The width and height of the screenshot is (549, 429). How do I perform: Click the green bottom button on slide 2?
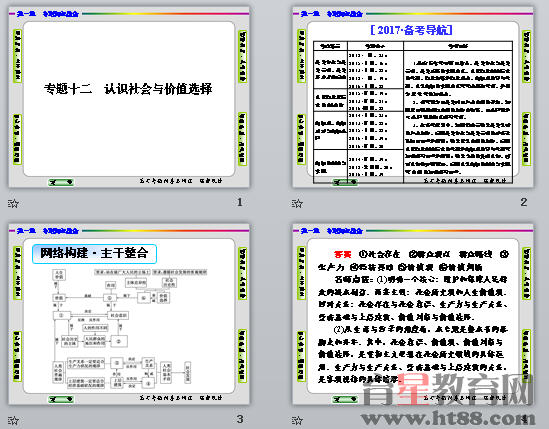[345, 182]
